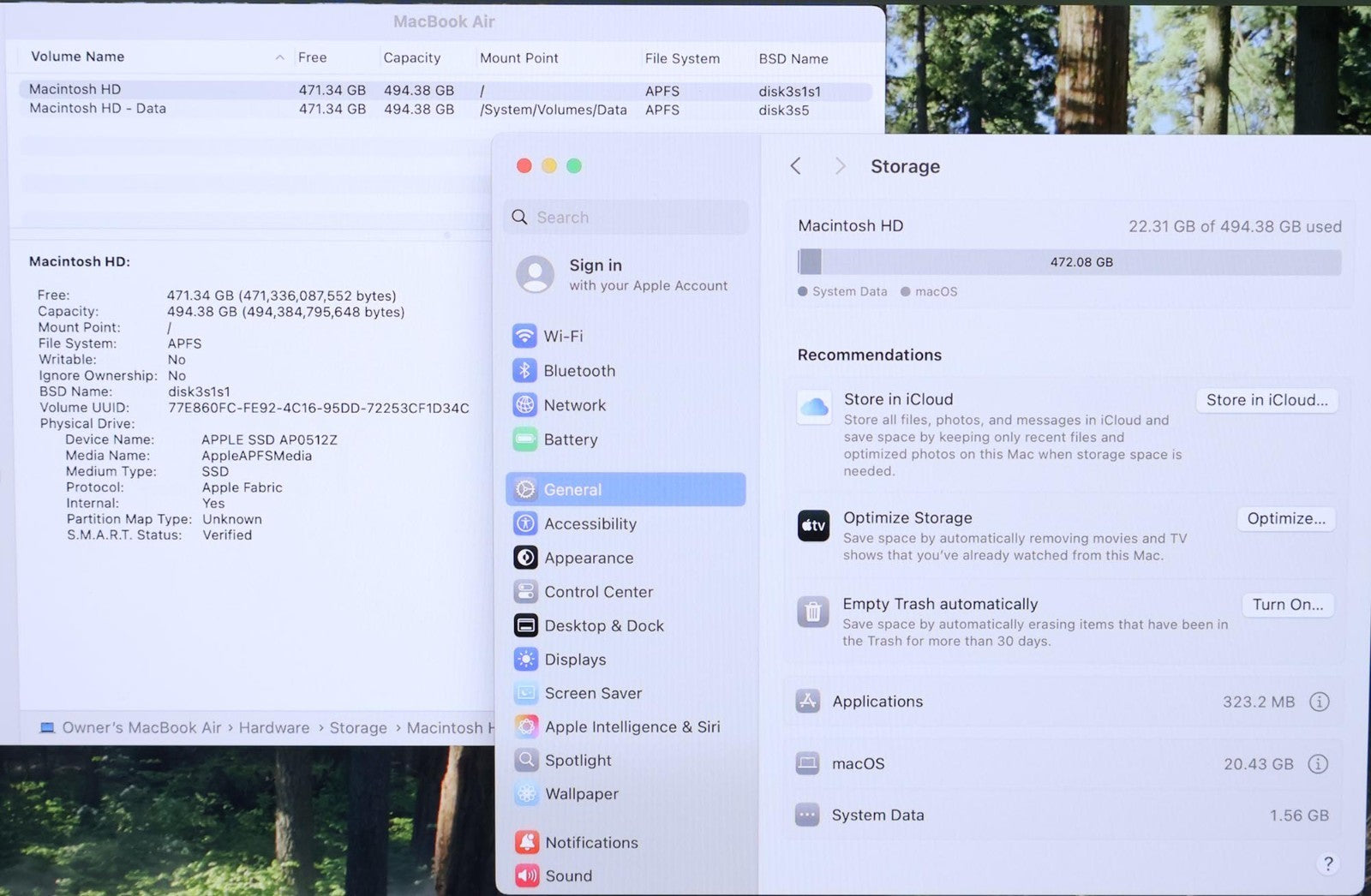
Task: Go back with the left chevron
Action: (795, 166)
